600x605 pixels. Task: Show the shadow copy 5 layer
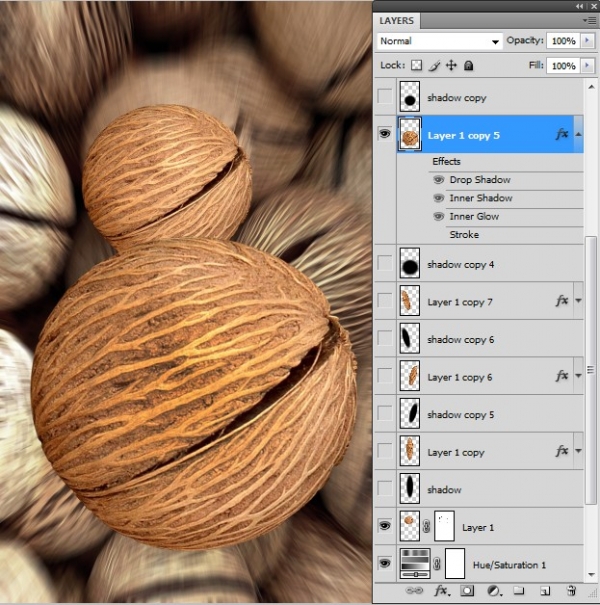(x=385, y=413)
